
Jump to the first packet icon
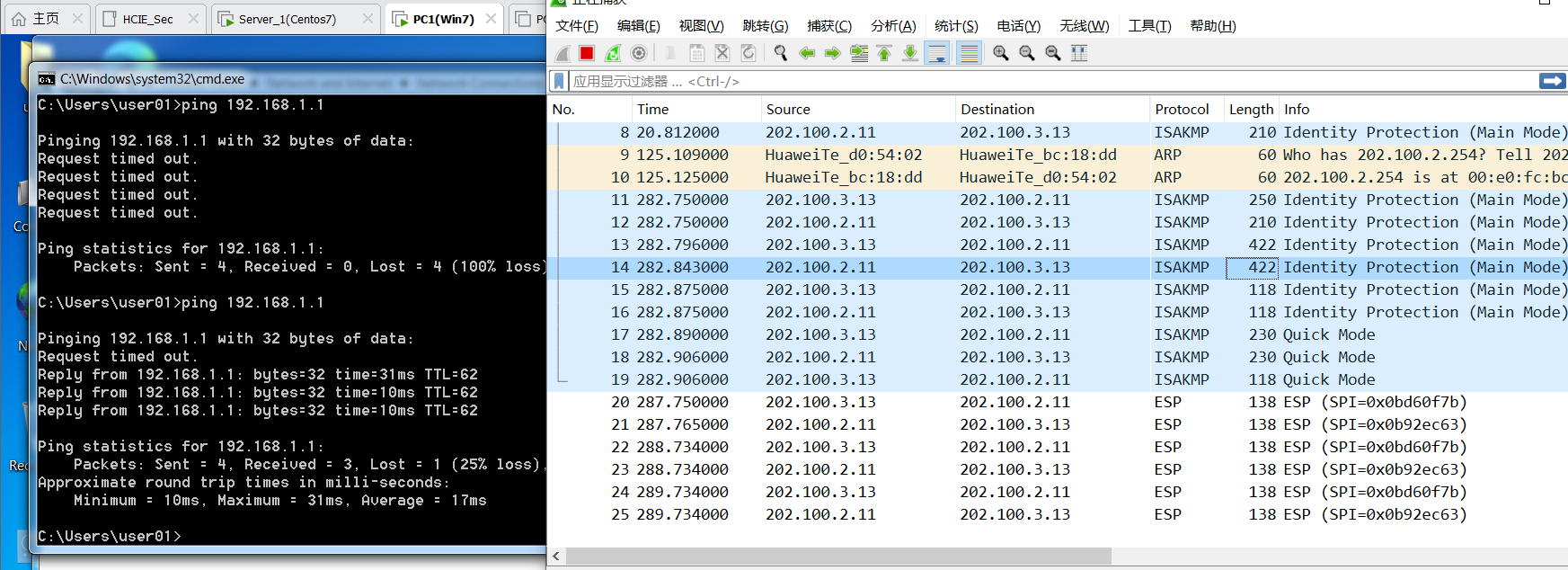point(884,53)
